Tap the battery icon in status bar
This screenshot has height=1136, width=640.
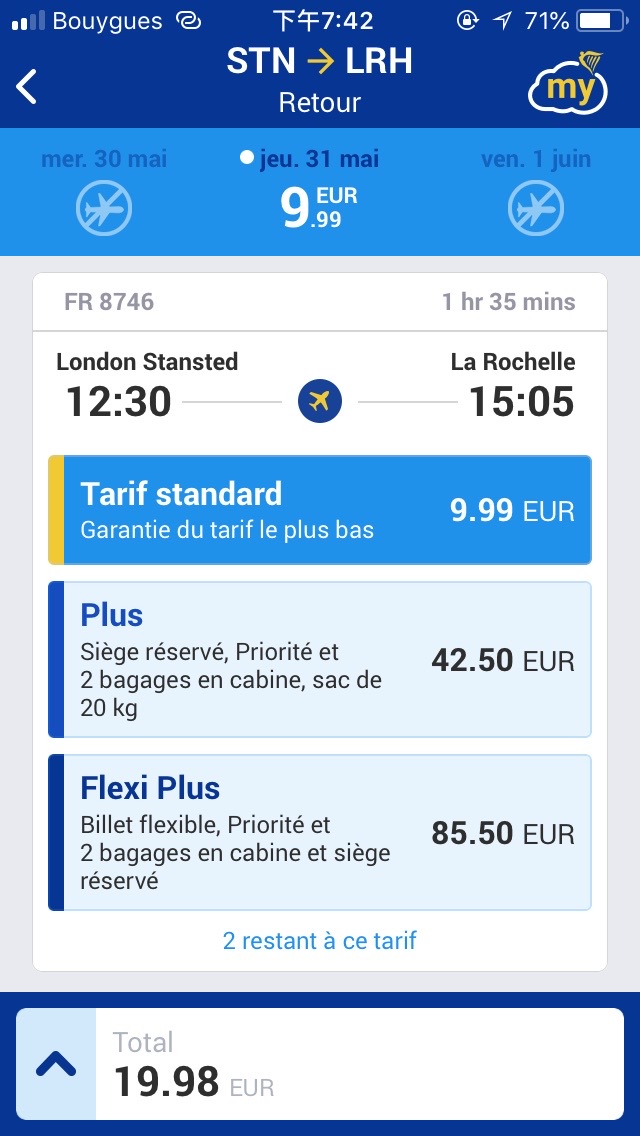tap(600, 21)
